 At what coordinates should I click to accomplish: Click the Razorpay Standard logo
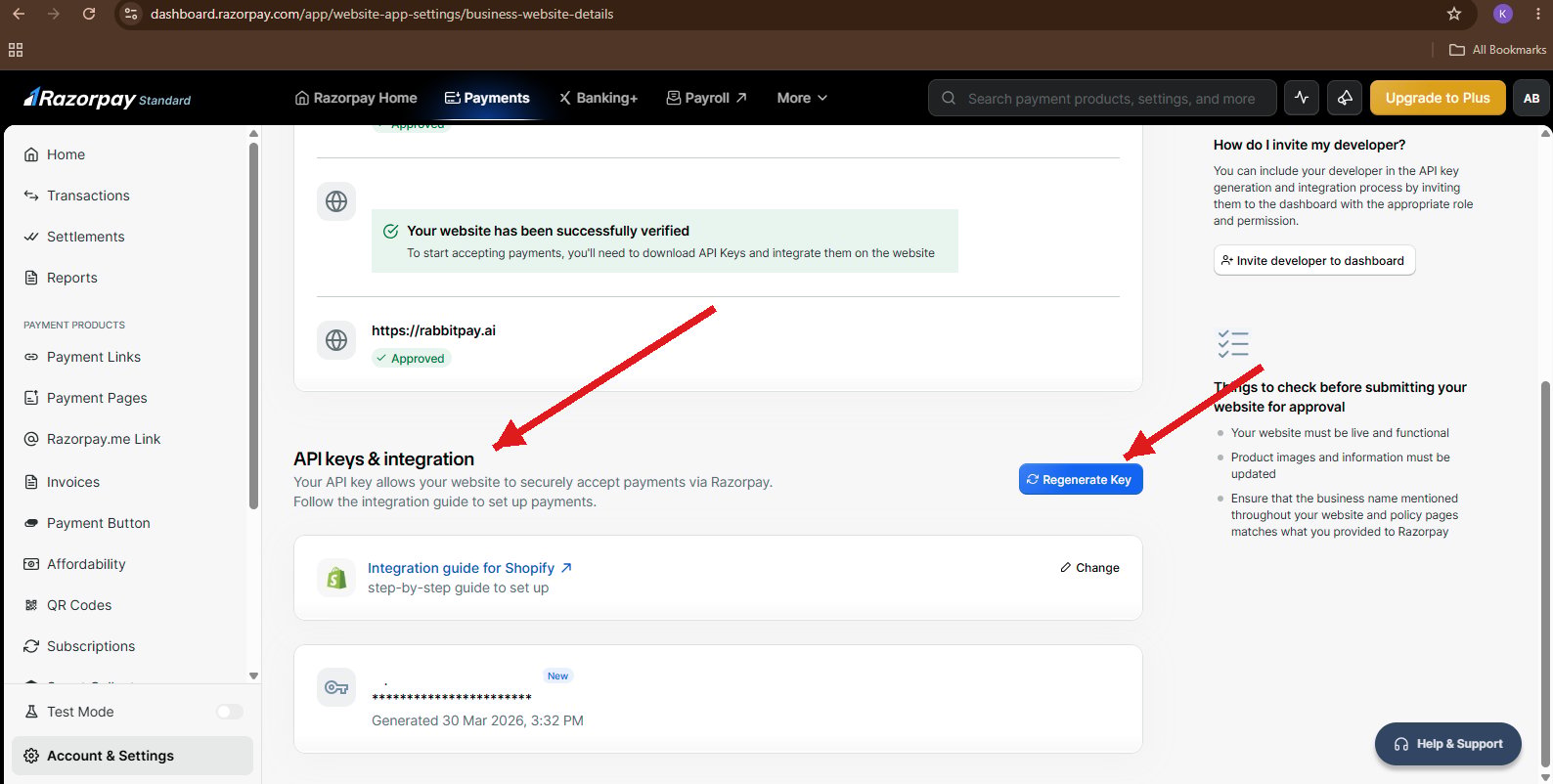coord(108,98)
